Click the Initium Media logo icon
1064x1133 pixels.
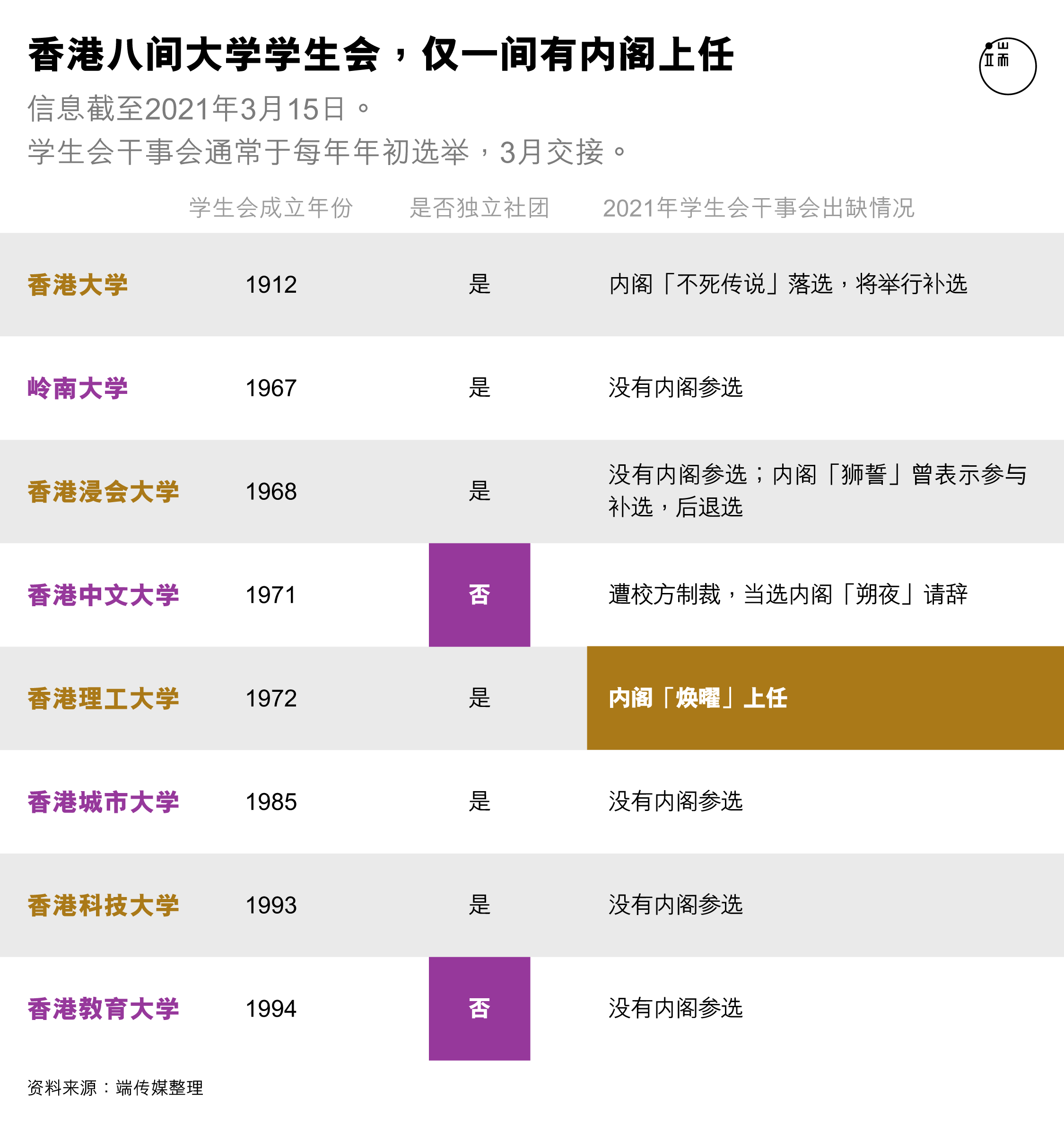(x=1007, y=66)
